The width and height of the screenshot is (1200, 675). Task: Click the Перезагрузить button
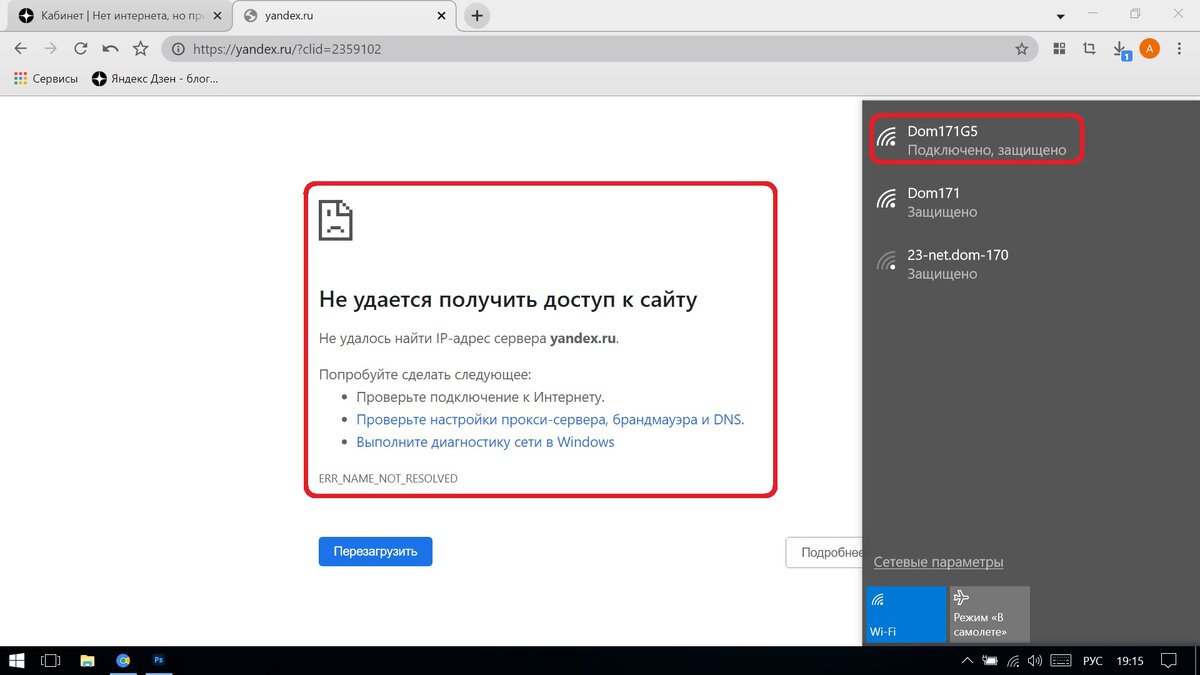click(x=375, y=551)
